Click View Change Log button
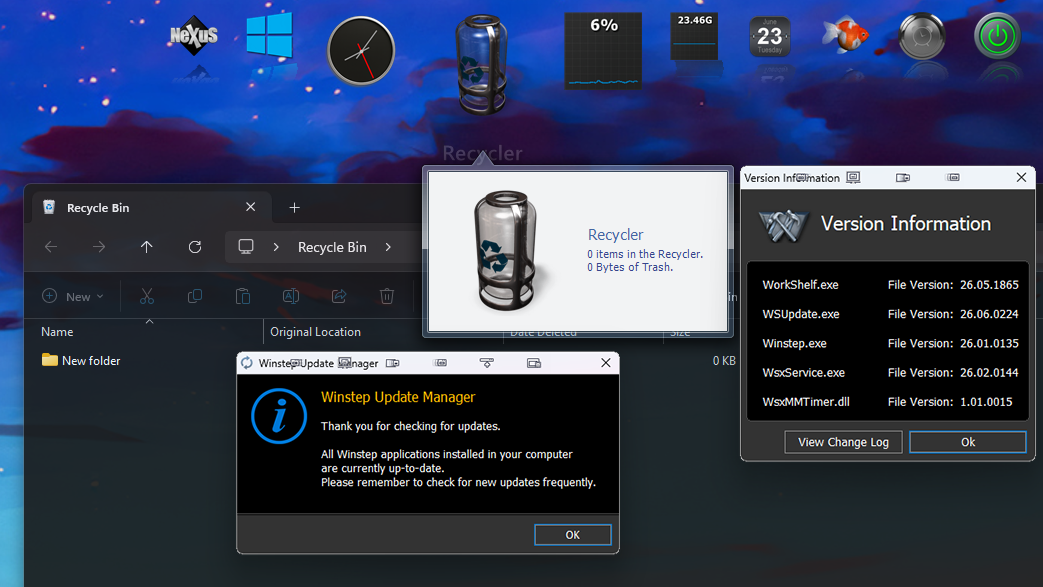The image size is (1043, 587). pyautogui.click(x=843, y=442)
